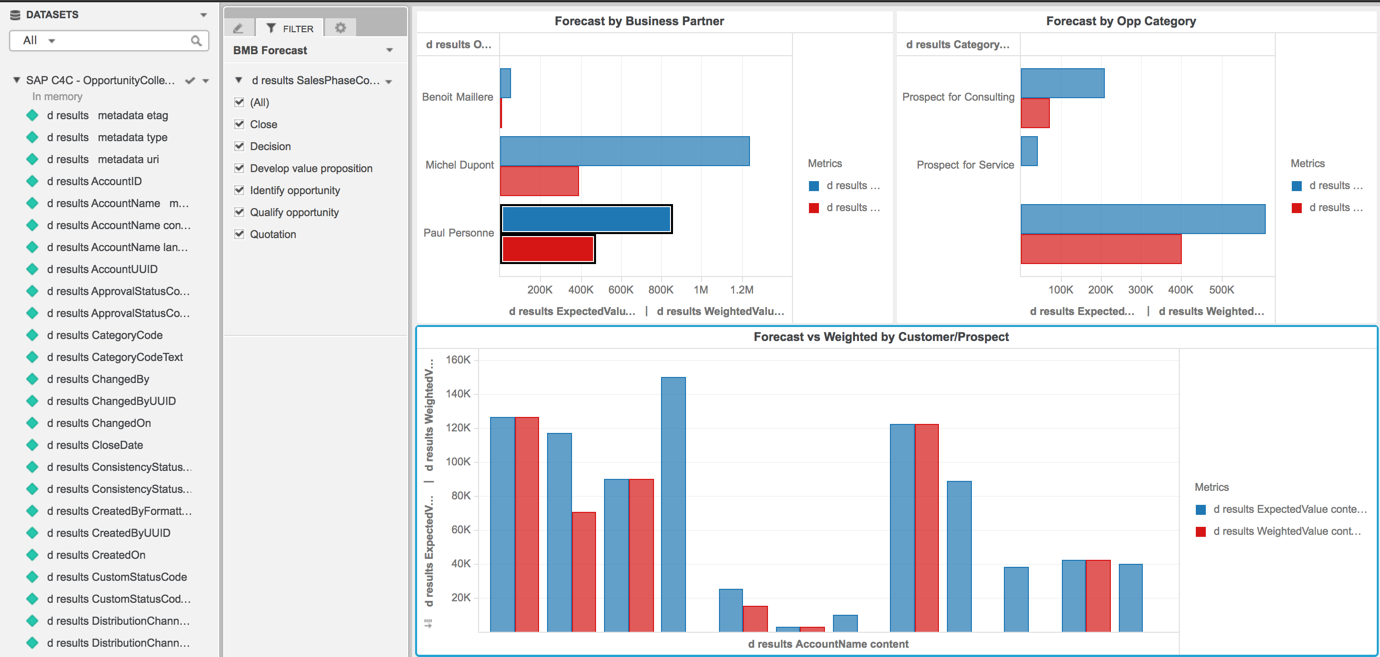Open the pencil edit tab beside FILTER

(239, 28)
